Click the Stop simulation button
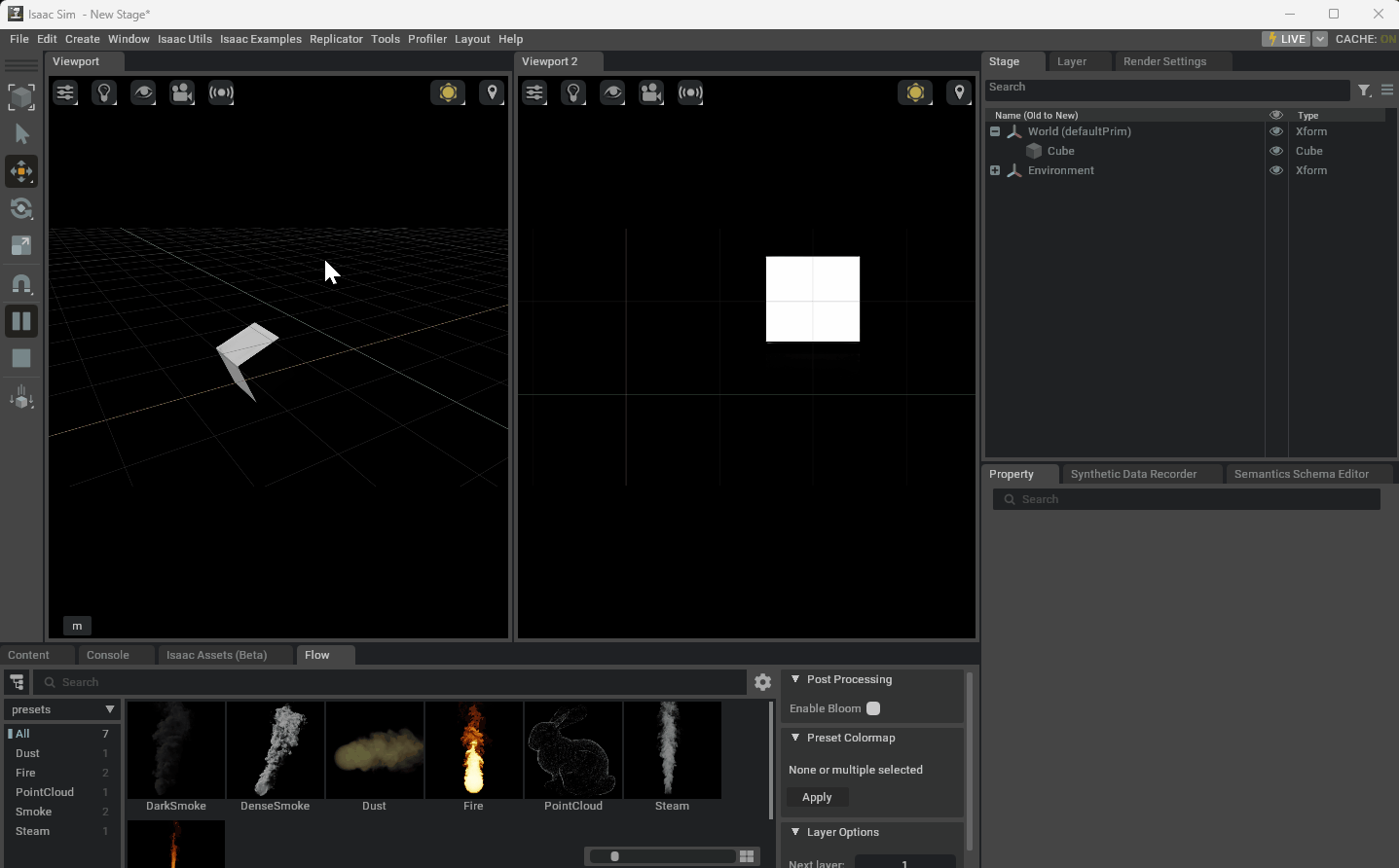This screenshot has height=868, width=1399. tap(21, 359)
